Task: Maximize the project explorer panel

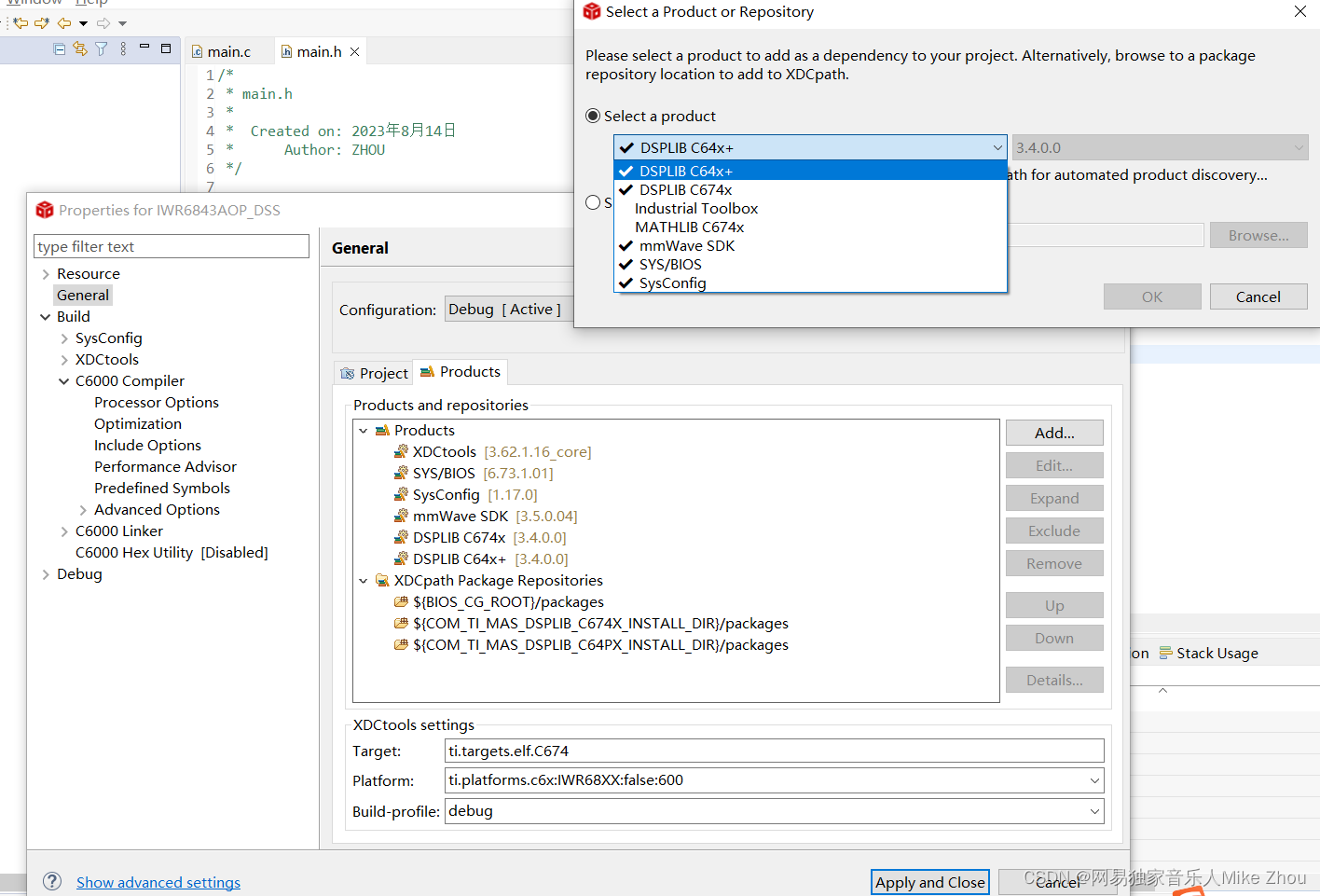Action: pyautogui.click(x=166, y=48)
